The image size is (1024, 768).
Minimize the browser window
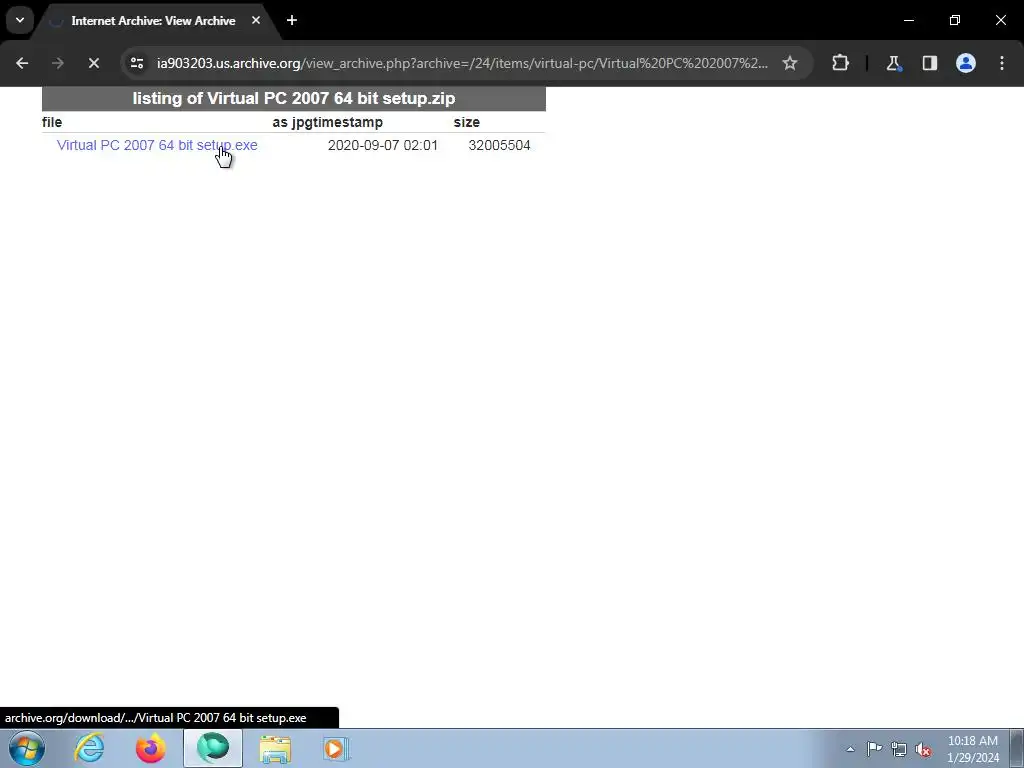(x=908, y=20)
